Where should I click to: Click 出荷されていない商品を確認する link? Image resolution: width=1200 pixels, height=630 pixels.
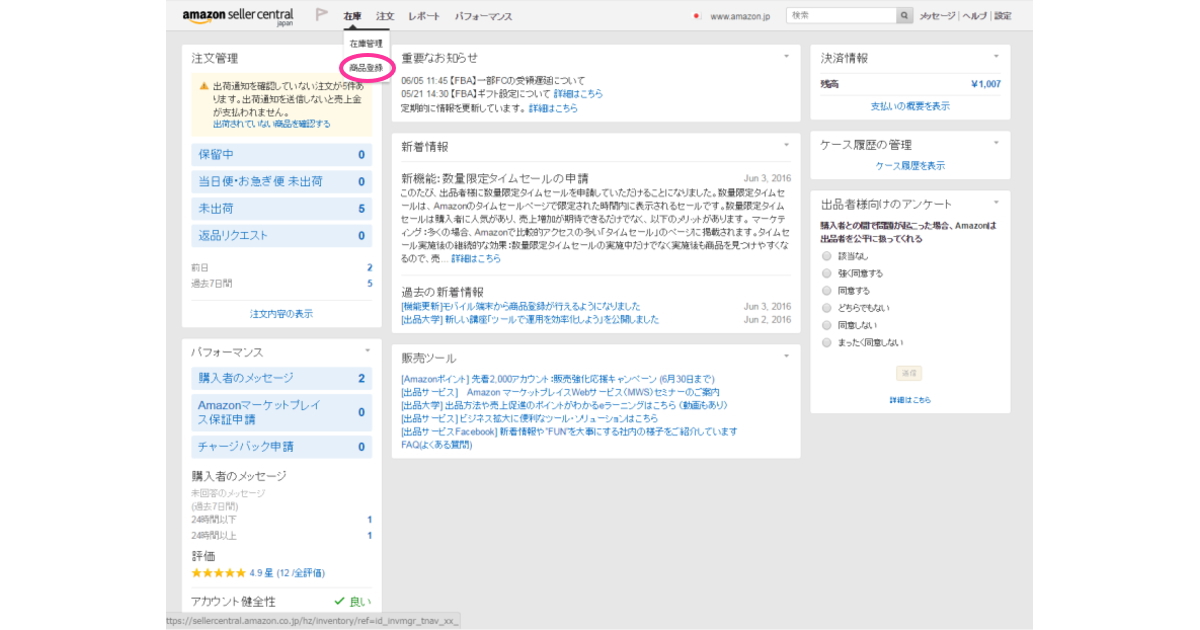[x=271, y=124]
